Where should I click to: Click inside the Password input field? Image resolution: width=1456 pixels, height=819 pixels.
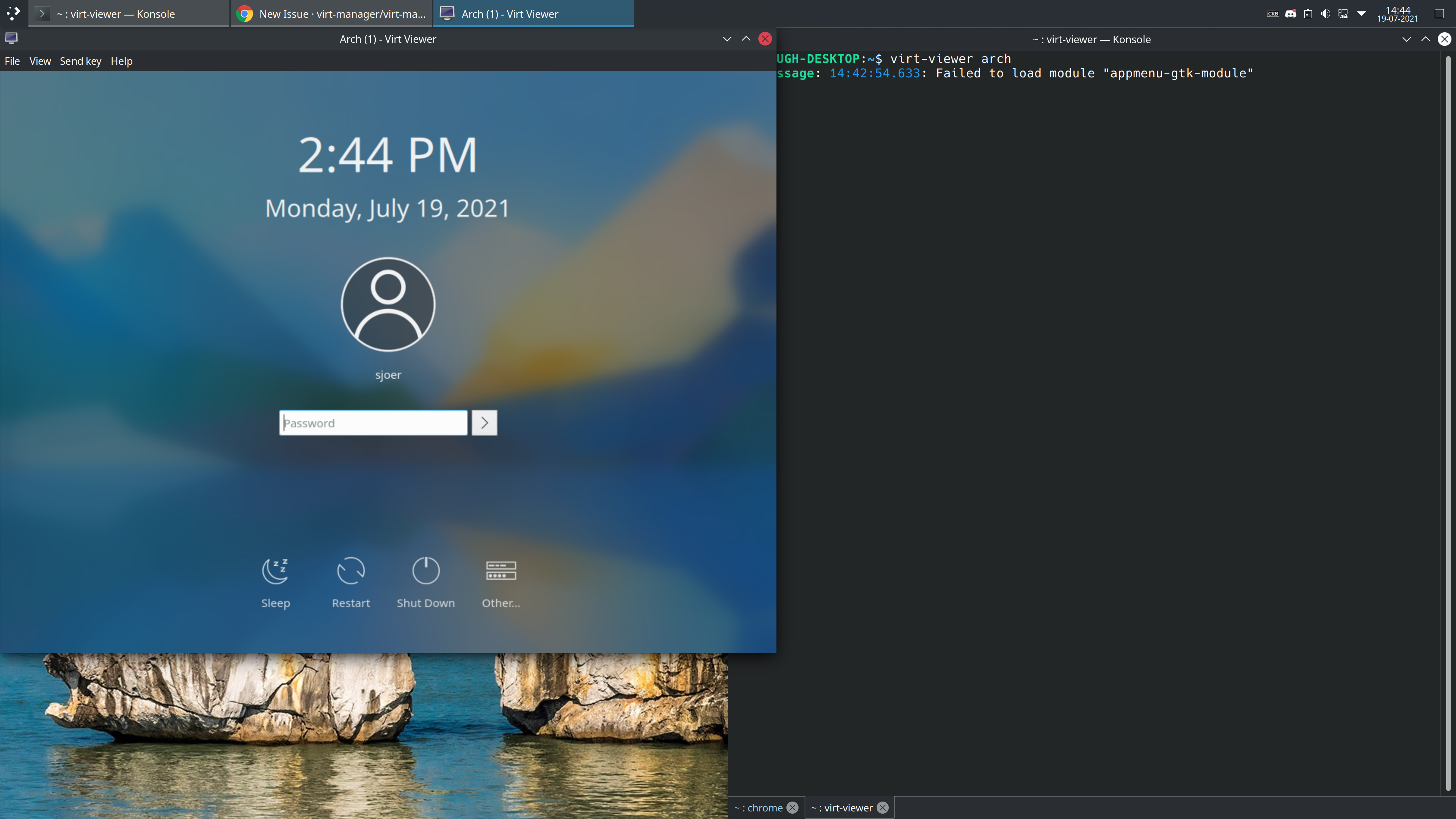[x=373, y=422]
